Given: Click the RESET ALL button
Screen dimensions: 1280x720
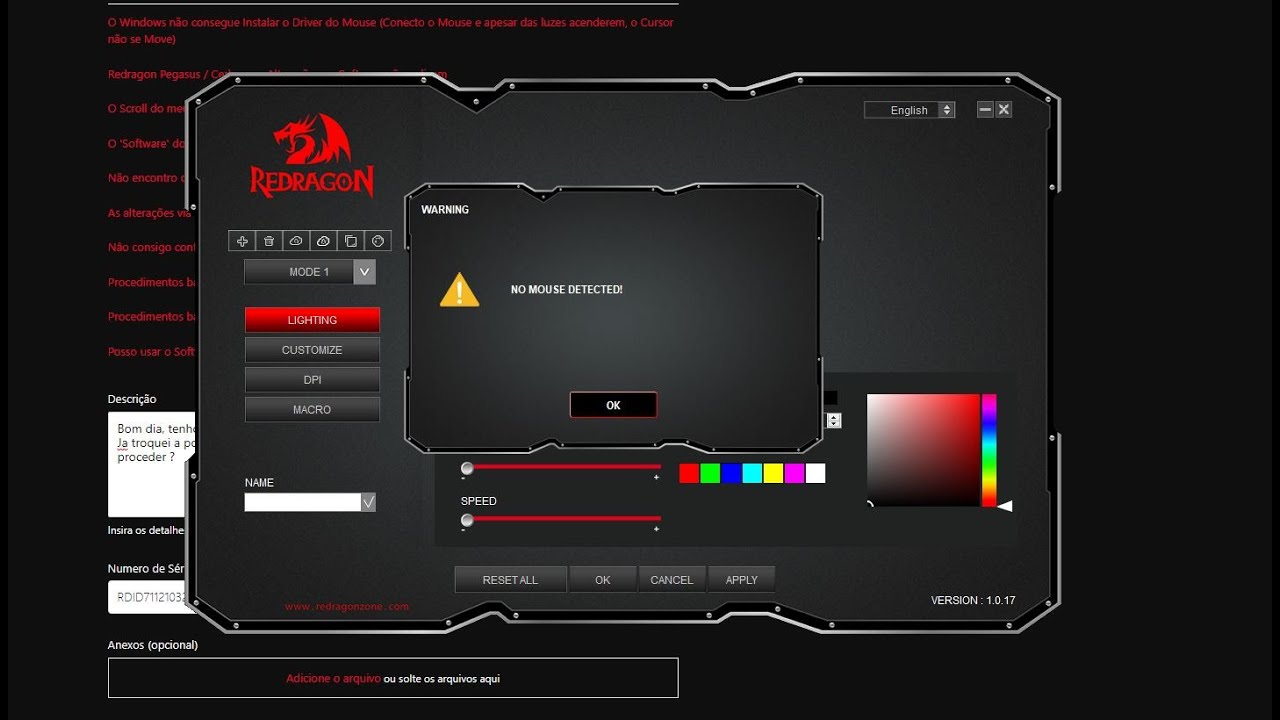Looking at the screenshot, I should tap(510, 580).
